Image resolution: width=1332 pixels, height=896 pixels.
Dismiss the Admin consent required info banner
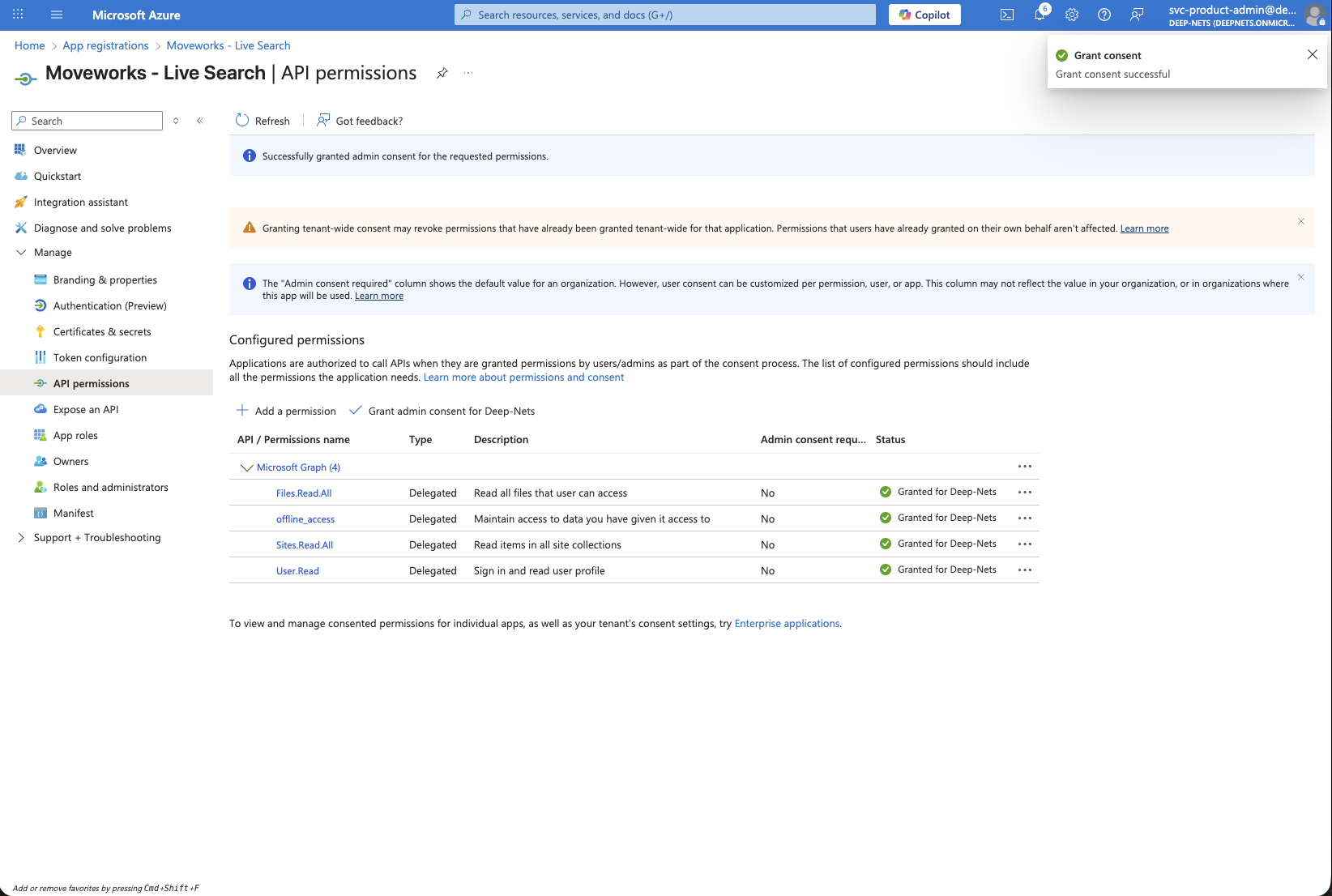(1301, 277)
